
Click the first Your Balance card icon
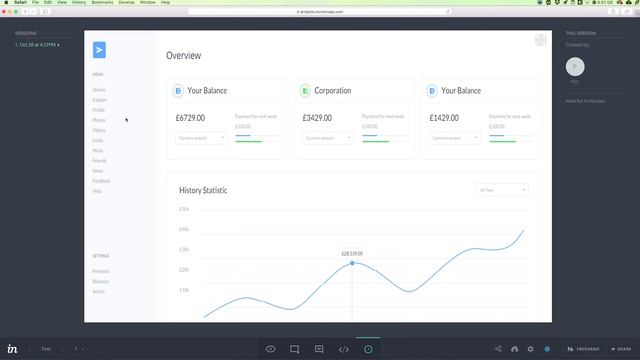tap(178, 91)
